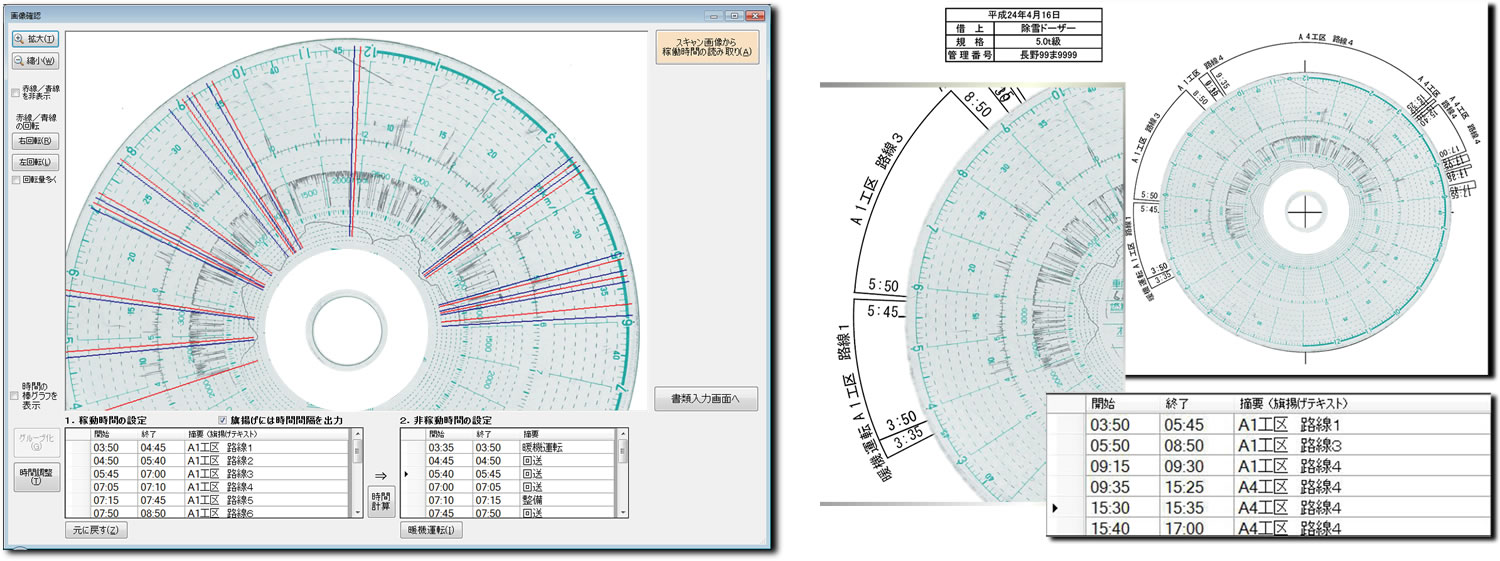Click 平成24年4月16日 date cell
The height and width of the screenshot is (561, 1500).
click(x=1023, y=16)
